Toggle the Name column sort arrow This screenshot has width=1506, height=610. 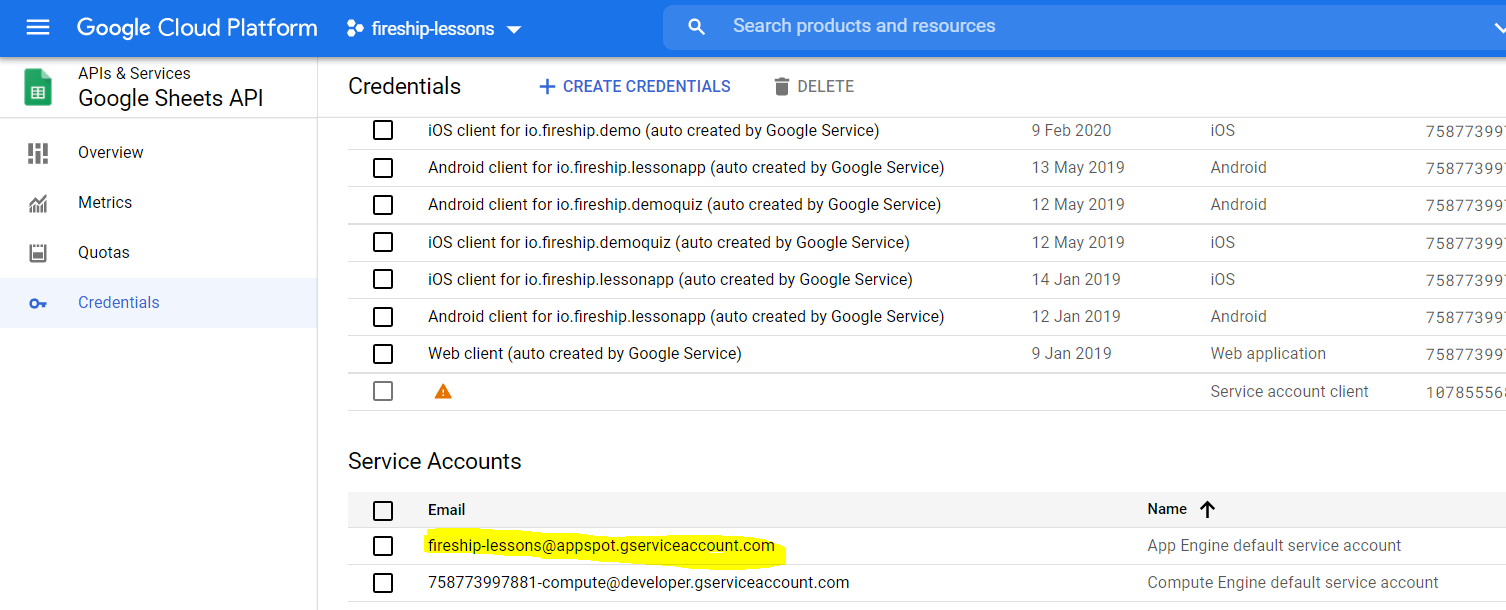point(1207,509)
